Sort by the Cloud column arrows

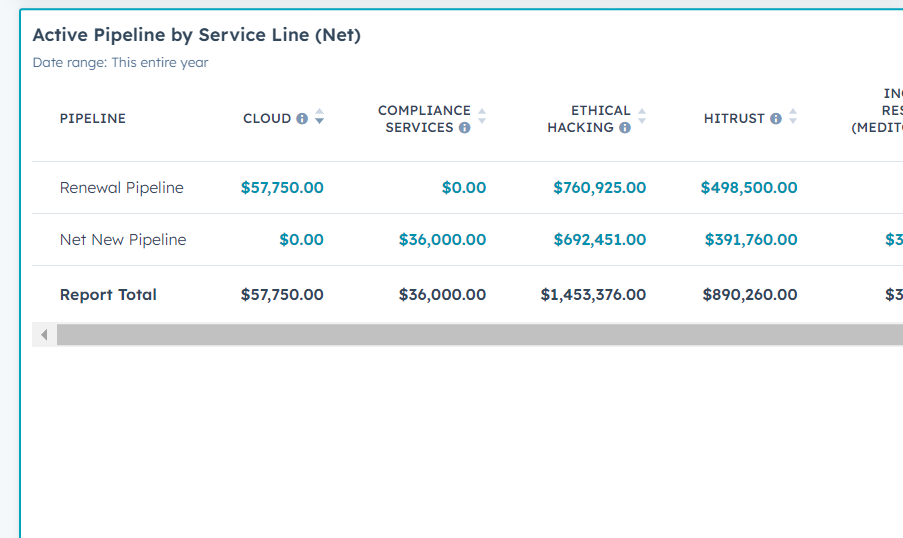(319, 117)
